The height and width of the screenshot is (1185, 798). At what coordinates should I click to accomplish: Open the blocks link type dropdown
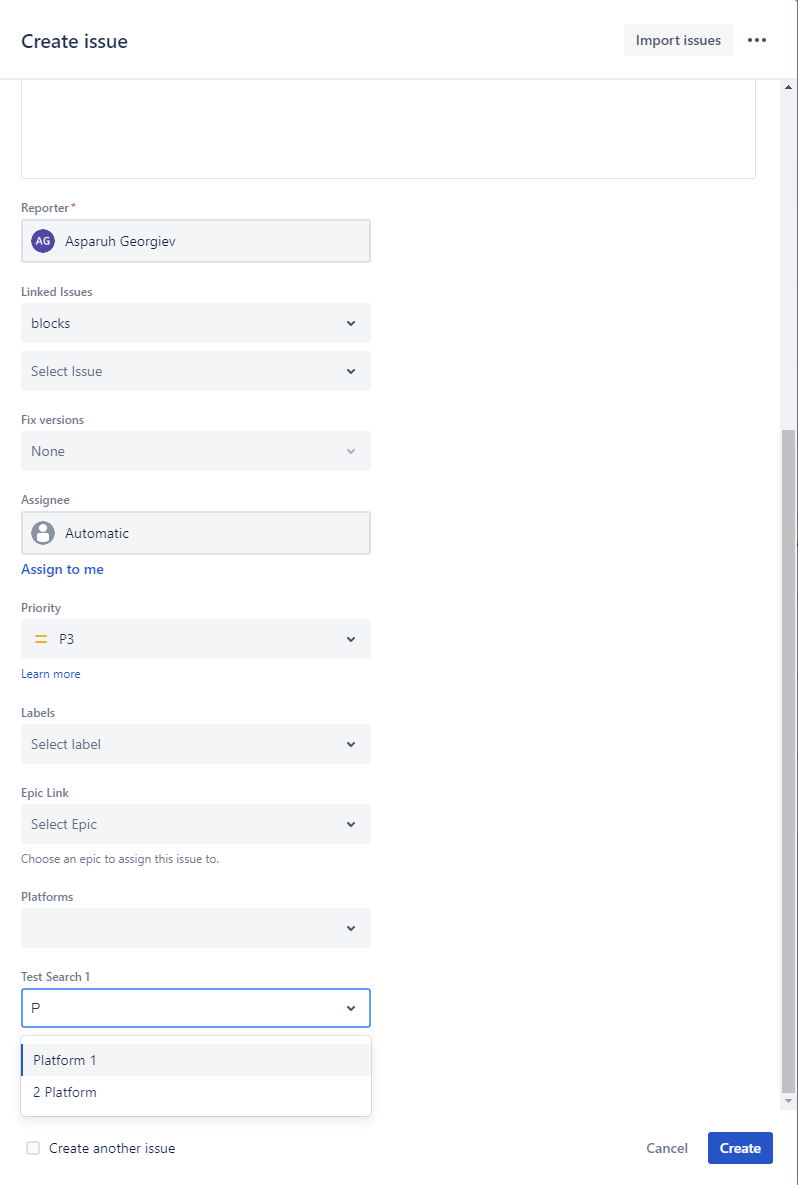click(196, 323)
